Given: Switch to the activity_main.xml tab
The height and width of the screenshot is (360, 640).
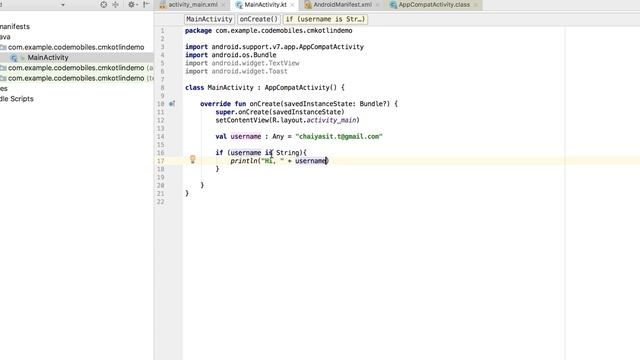Looking at the screenshot, I should (x=193, y=5).
